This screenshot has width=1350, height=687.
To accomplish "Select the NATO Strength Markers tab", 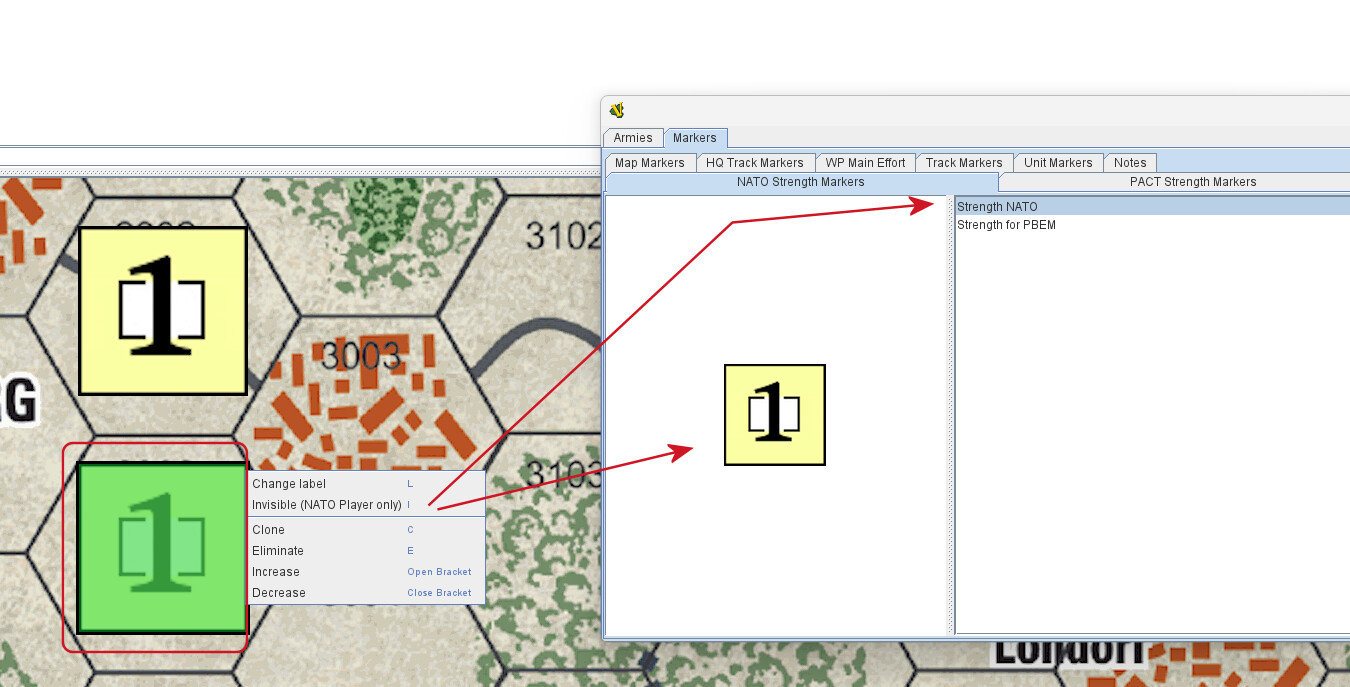I will (801, 182).
